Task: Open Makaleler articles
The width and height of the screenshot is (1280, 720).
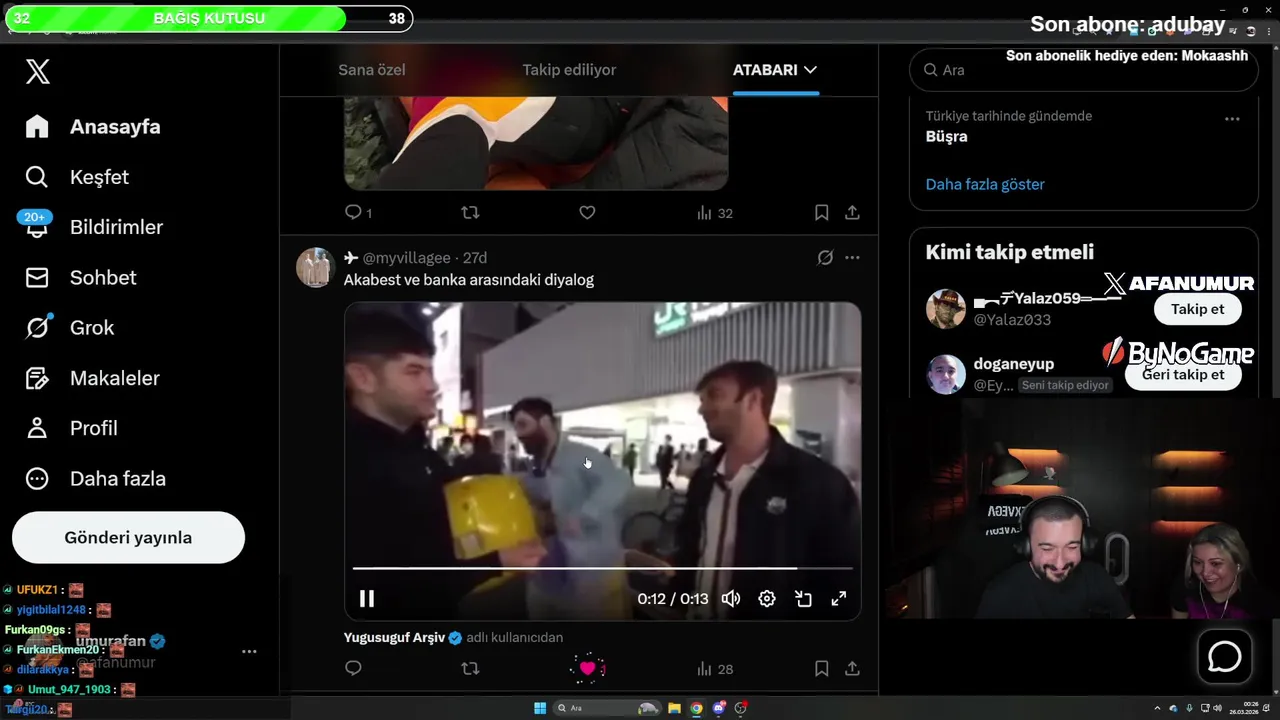Action: pyautogui.click(x=92, y=378)
